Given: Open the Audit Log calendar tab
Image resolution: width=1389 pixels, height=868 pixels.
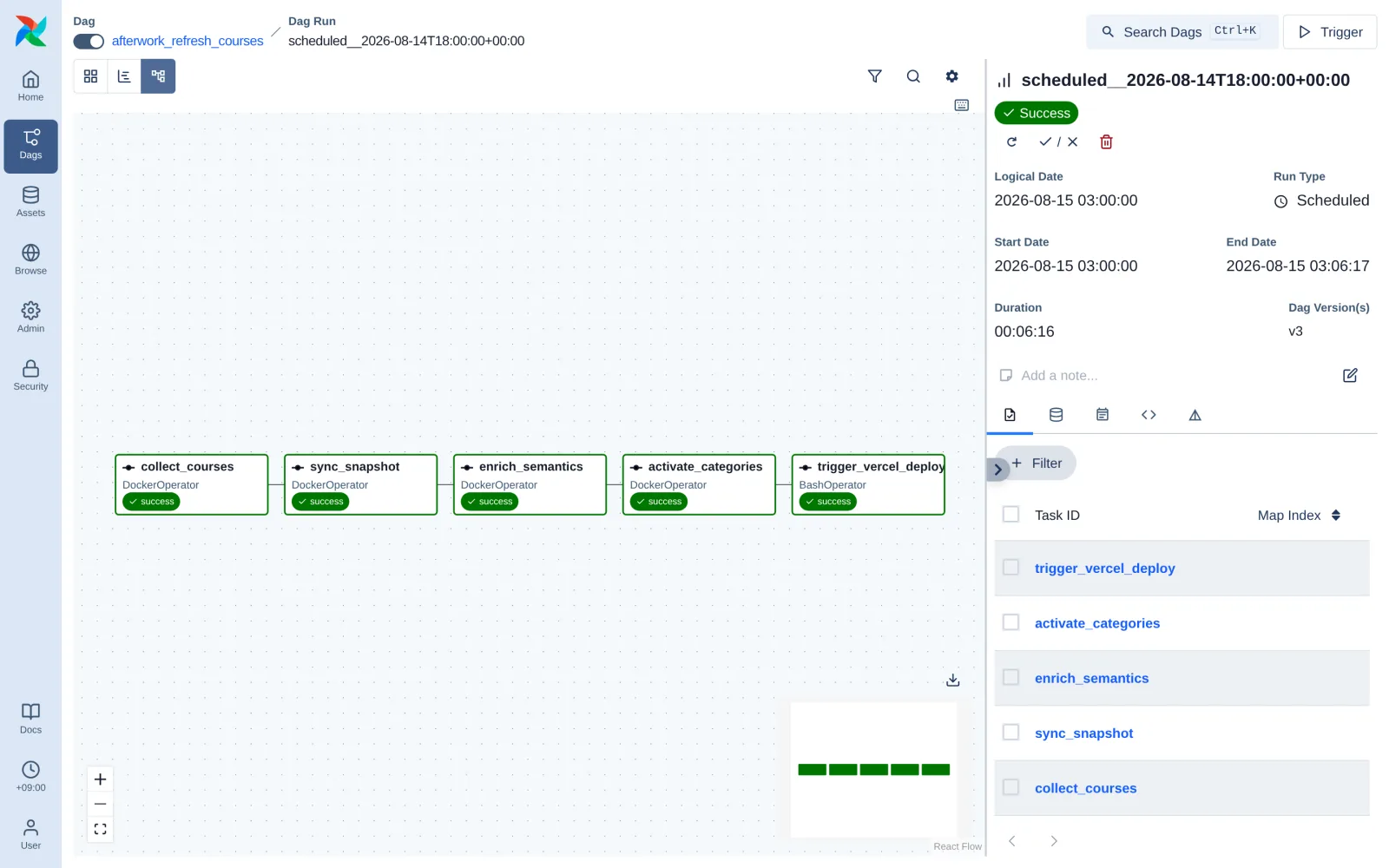Looking at the screenshot, I should click(1103, 415).
